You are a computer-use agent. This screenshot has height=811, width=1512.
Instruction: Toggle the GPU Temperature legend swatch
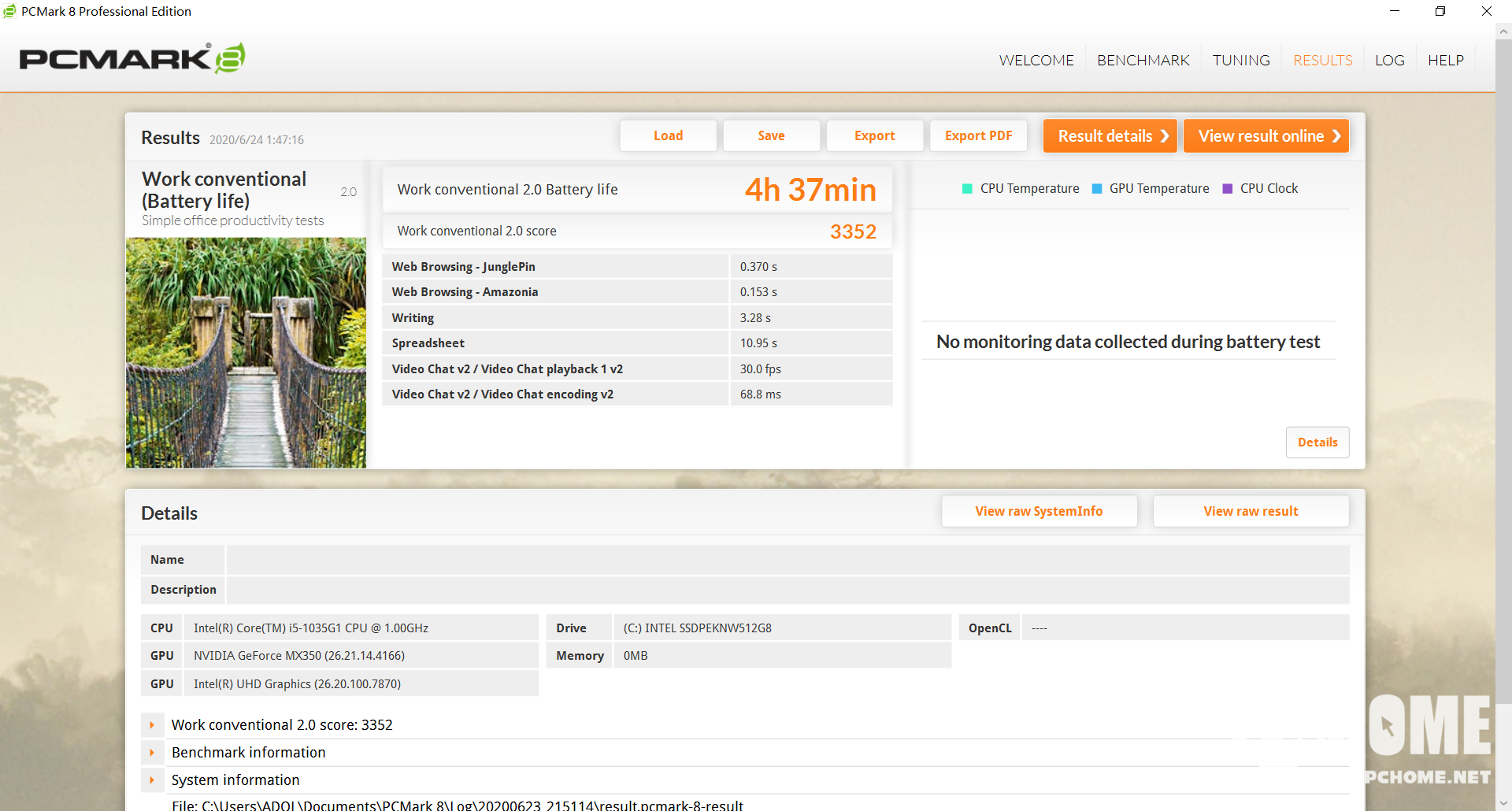coord(1096,189)
